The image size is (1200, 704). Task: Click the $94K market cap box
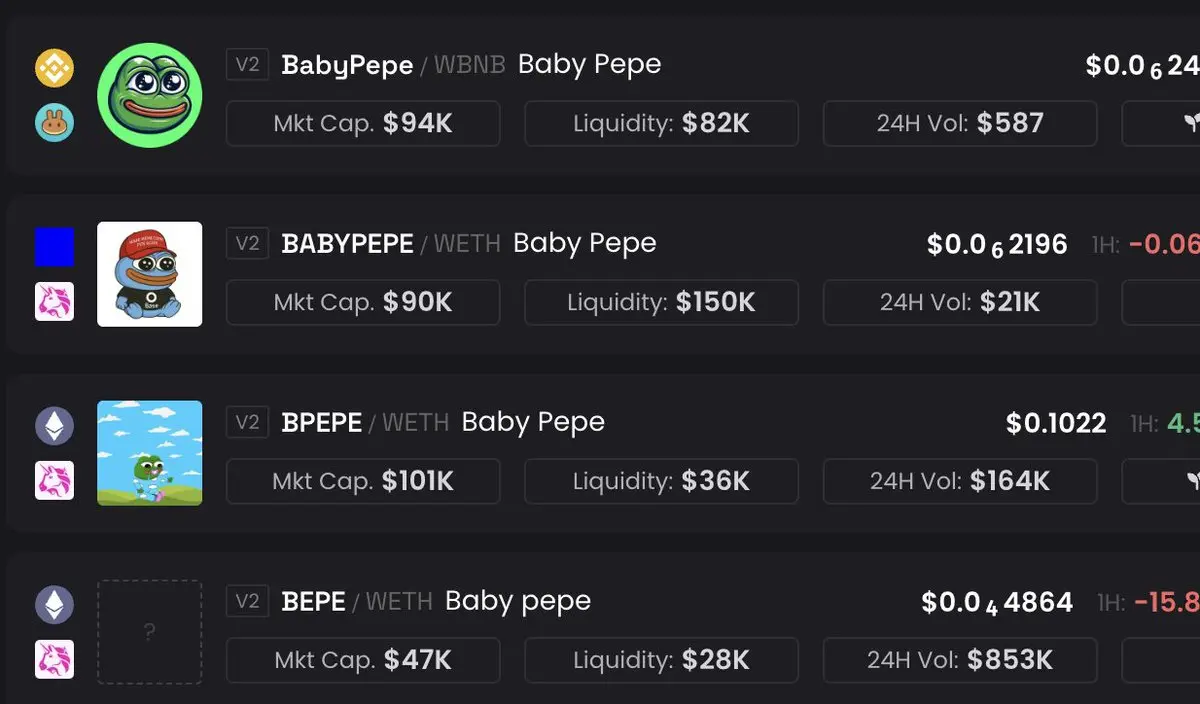pyautogui.click(x=363, y=123)
